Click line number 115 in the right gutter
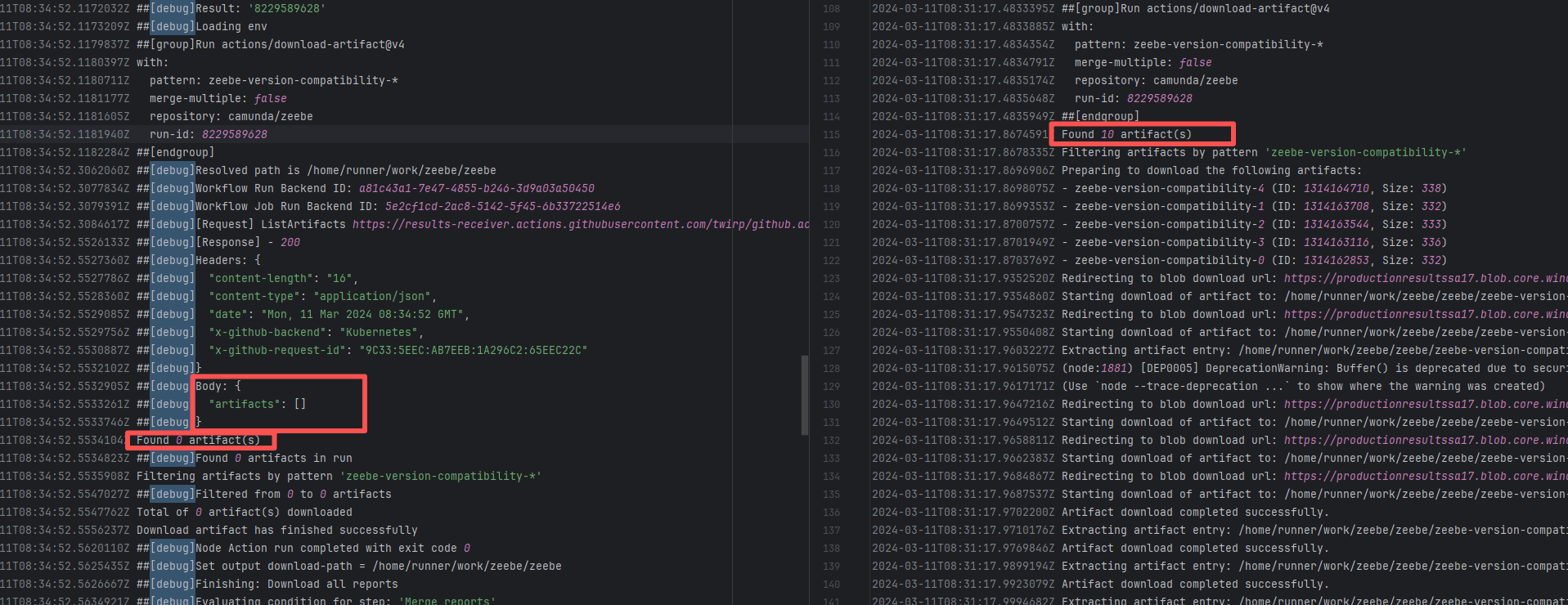Viewport: 1568px width, 605px height. (831, 134)
